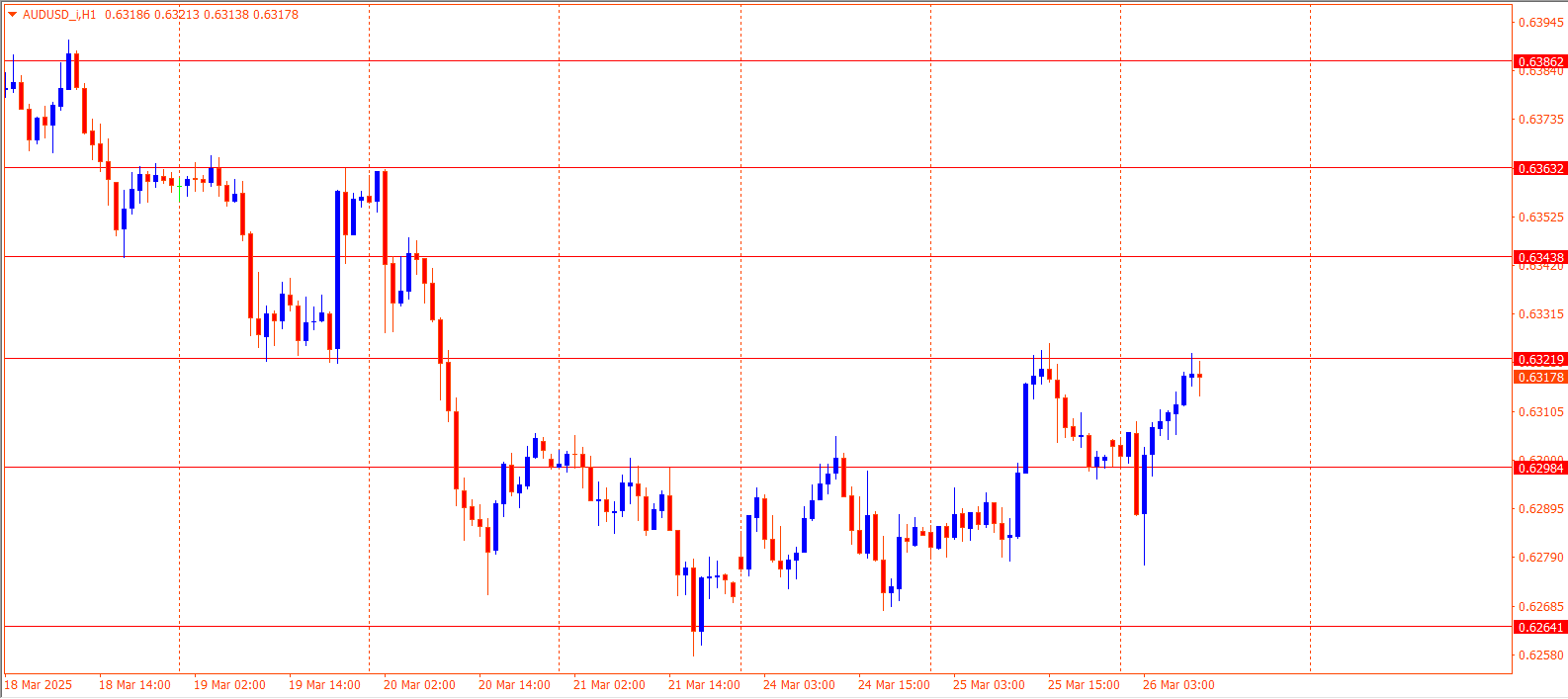Click the 21 Mar 14:00 time axis label
Image resolution: width=1568 pixels, height=699 pixels.
(x=704, y=685)
